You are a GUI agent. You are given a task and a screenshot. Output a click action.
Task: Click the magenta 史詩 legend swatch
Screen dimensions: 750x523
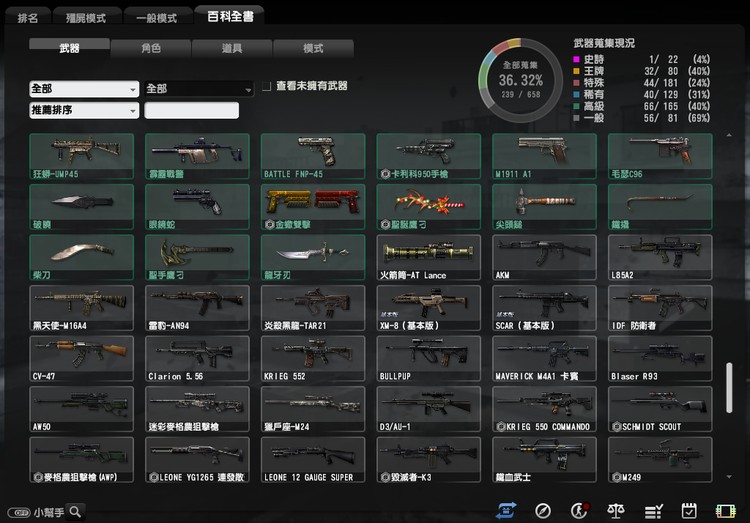[x=576, y=59]
